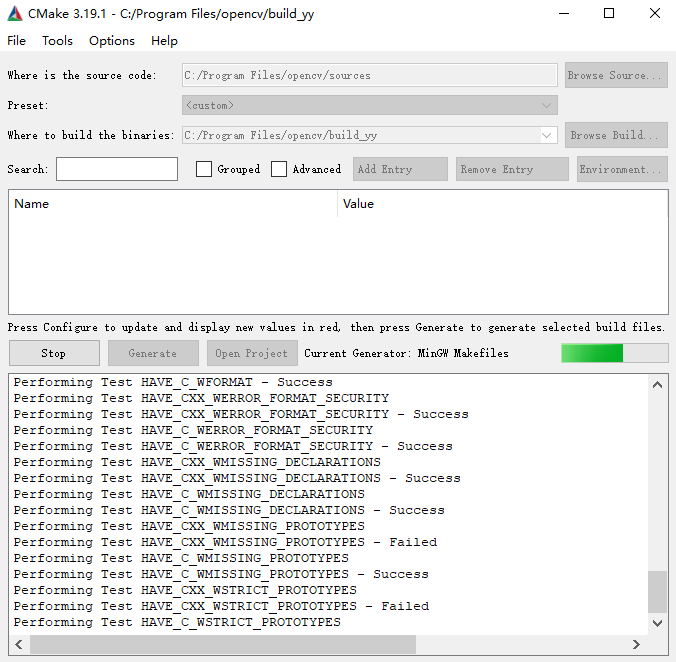The width and height of the screenshot is (676, 662).
Task: Click the horizontal scroll left arrow
Action: click(19, 644)
